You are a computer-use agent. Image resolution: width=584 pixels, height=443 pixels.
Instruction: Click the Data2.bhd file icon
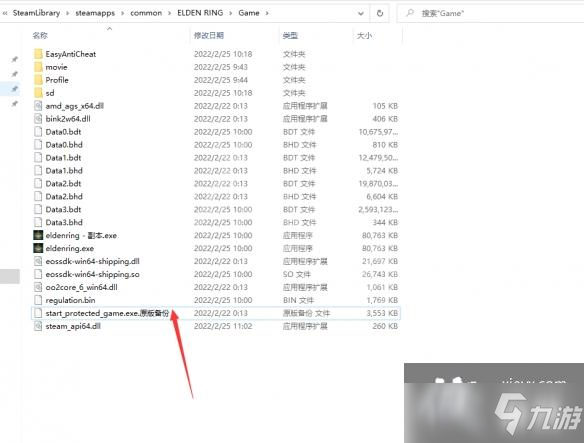pos(38,196)
